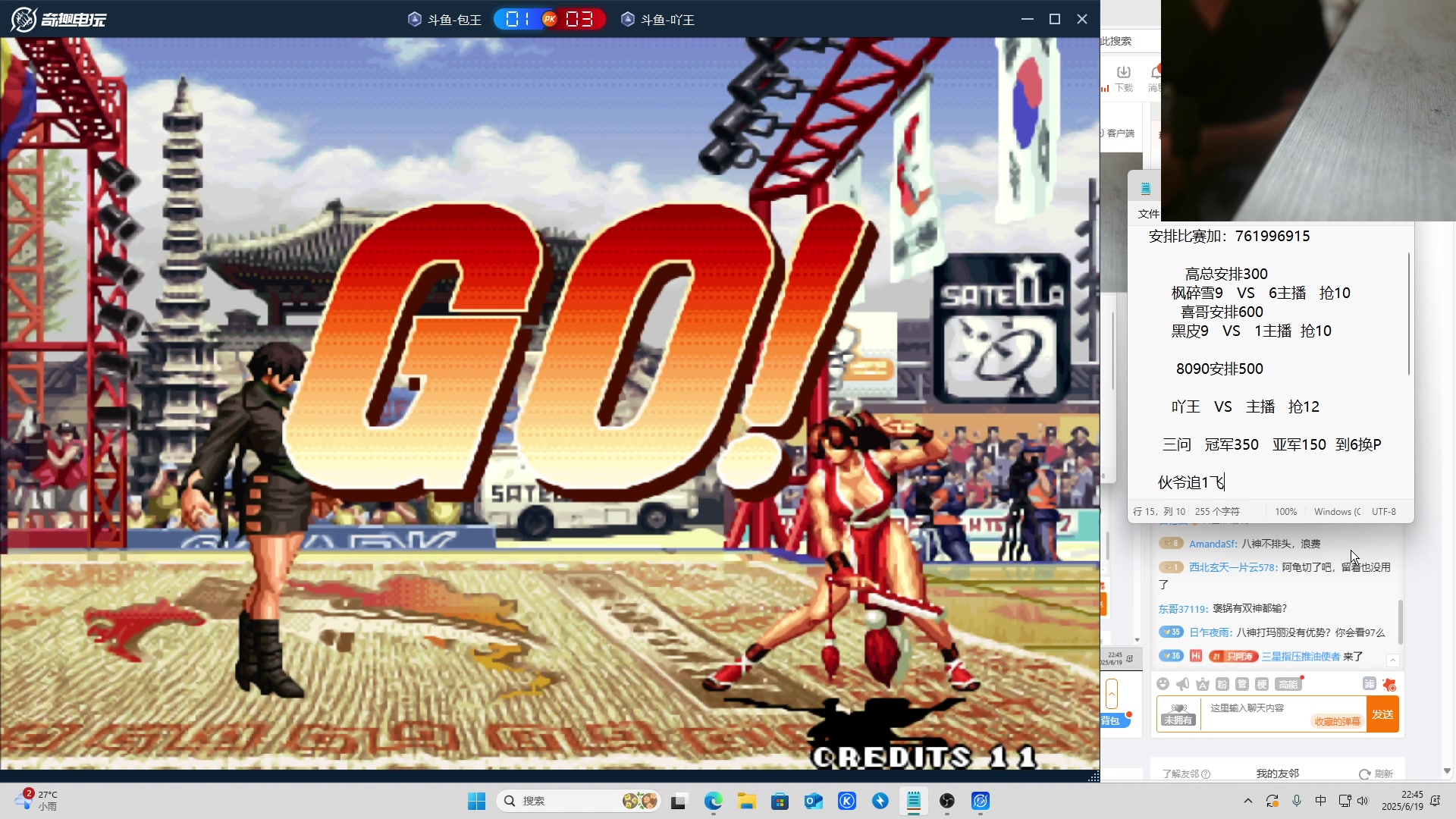Click the chat list scrollbar thumb
The width and height of the screenshot is (1456, 819).
[x=1400, y=622]
